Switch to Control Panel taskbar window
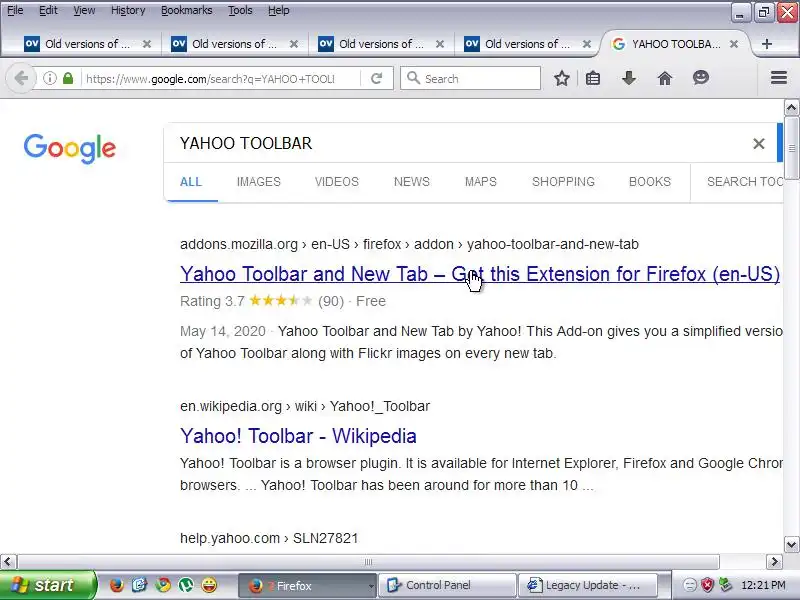The height and width of the screenshot is (600, 800). 446,585
